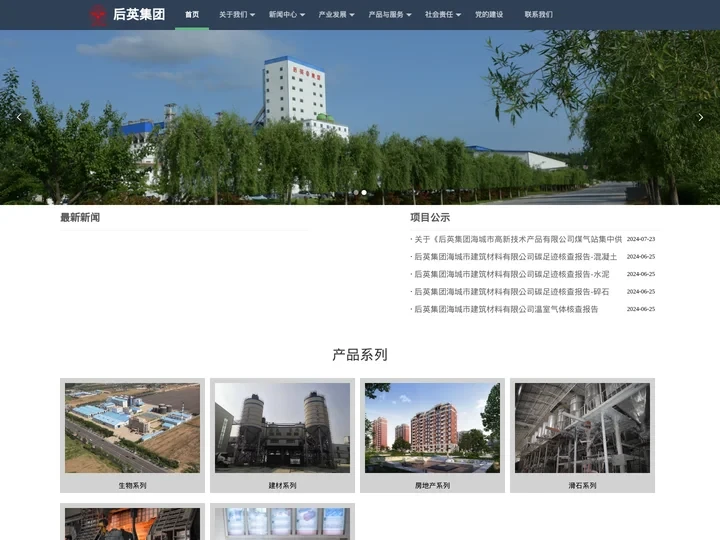The height and width of the screenshot is (540, 720).
Task: Expand the 关于我们 dropdown menu
Action: coord(237,15)
